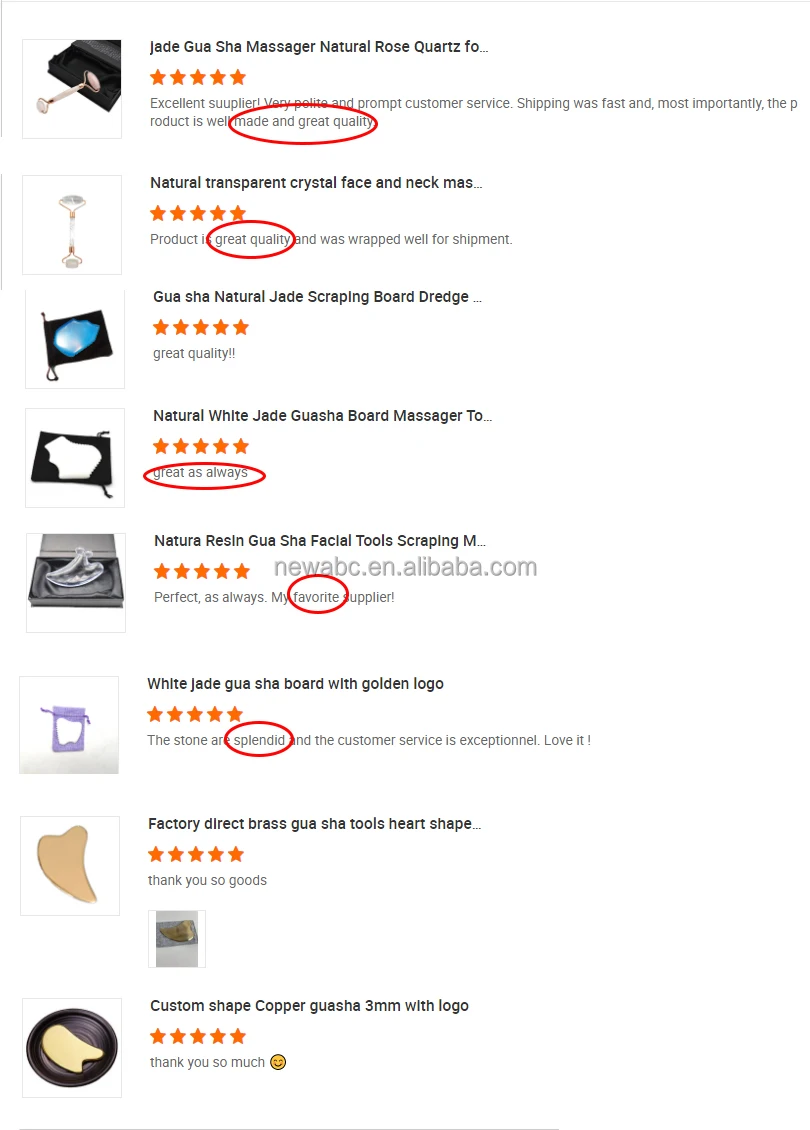
Task: Open 'Natural transparent crystal face and neck' title
Action: point(316,182)
